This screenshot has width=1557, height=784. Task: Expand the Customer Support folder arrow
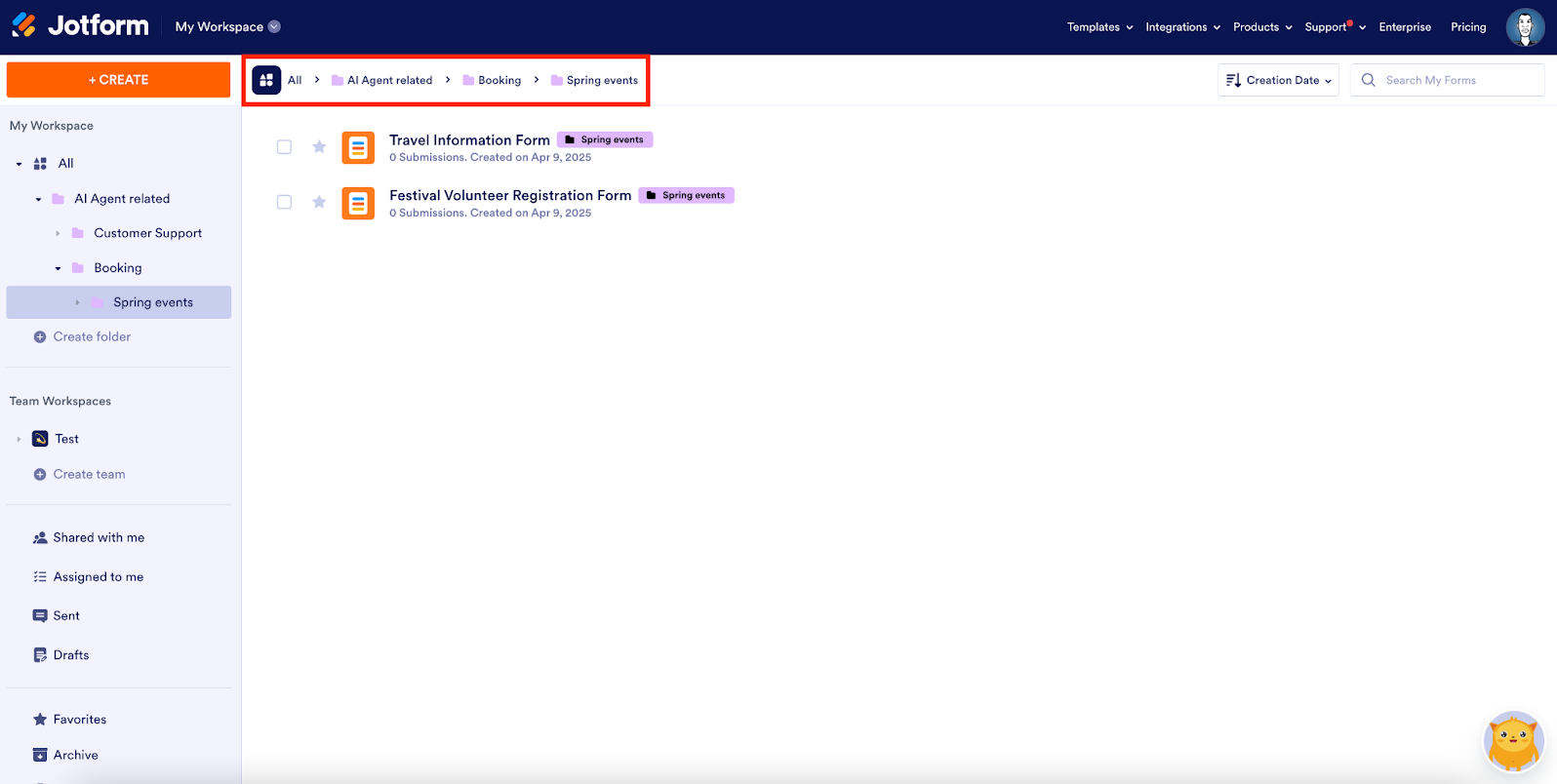[58, 233]
